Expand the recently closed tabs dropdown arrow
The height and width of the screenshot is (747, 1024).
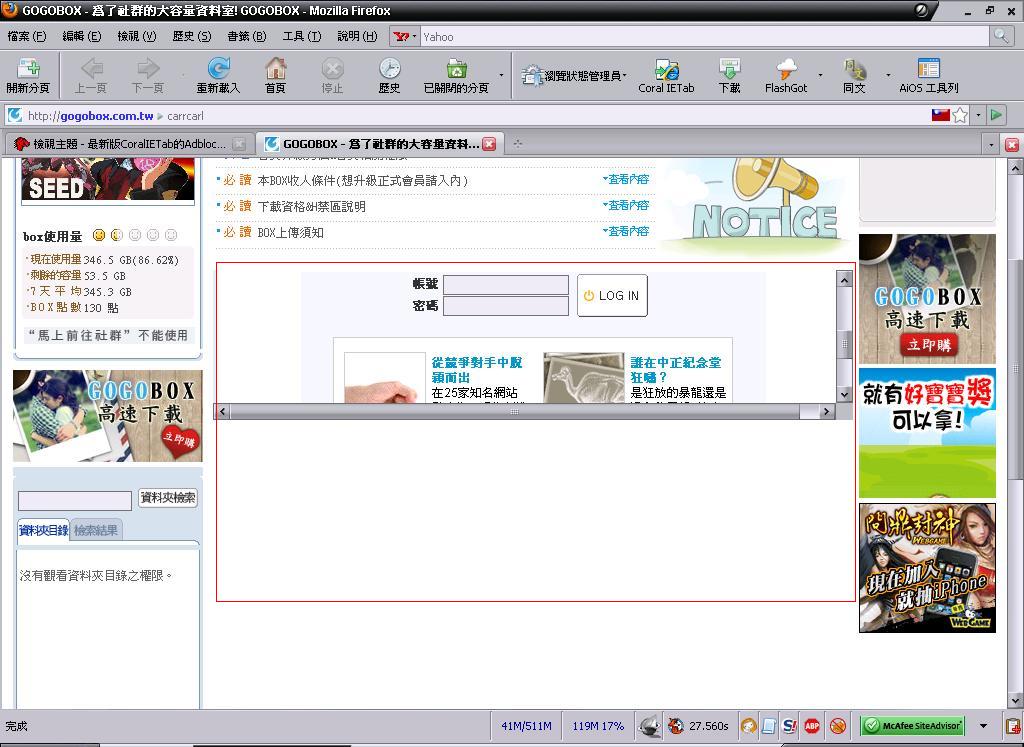[500, 75]
